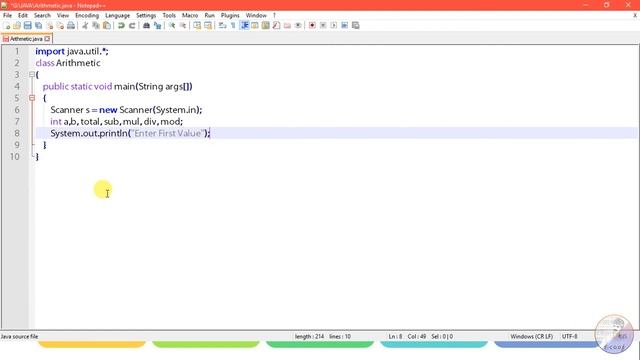Toggle the Document Map panel icon
Viewport: 640px width, 360px height.
(x=265, y=26)
